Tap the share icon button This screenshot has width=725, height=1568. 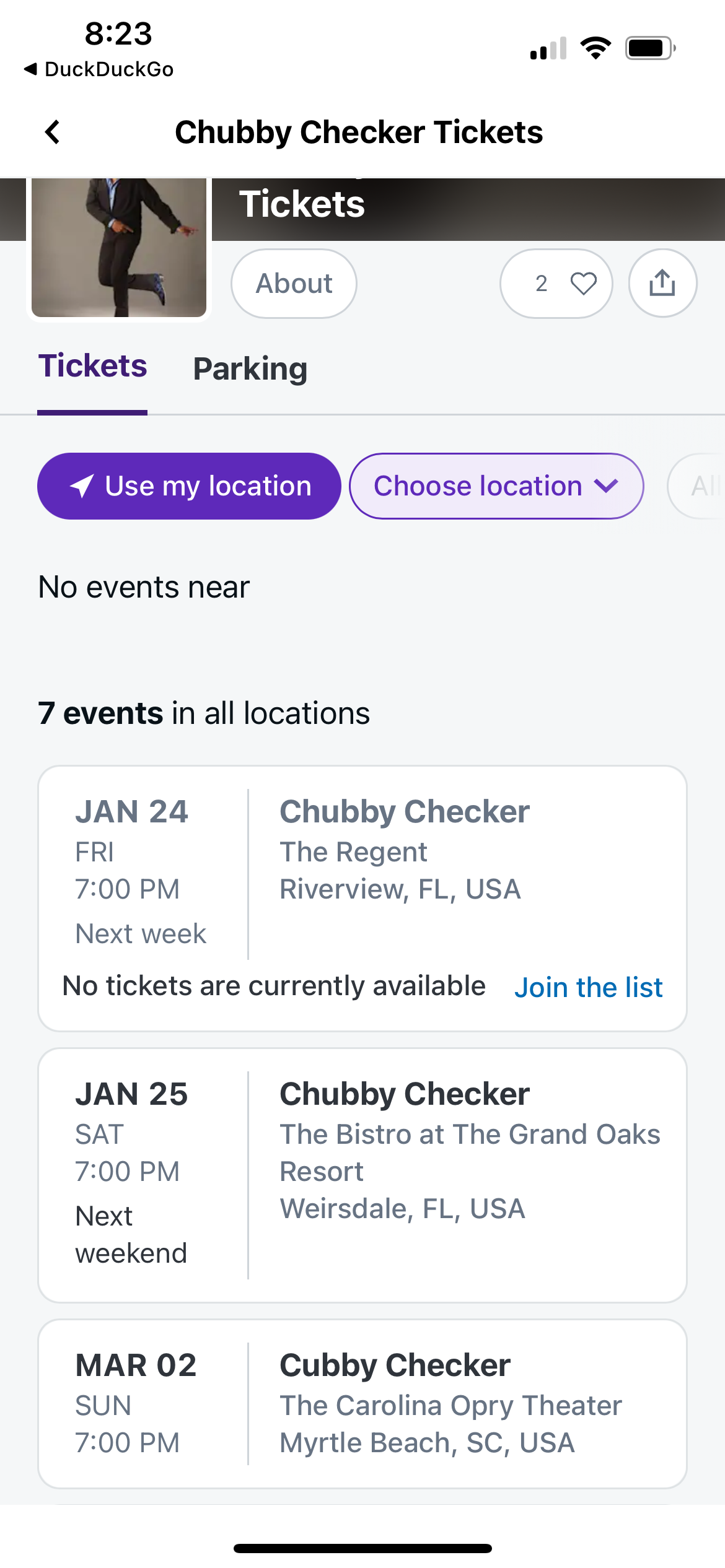[662, 284]
